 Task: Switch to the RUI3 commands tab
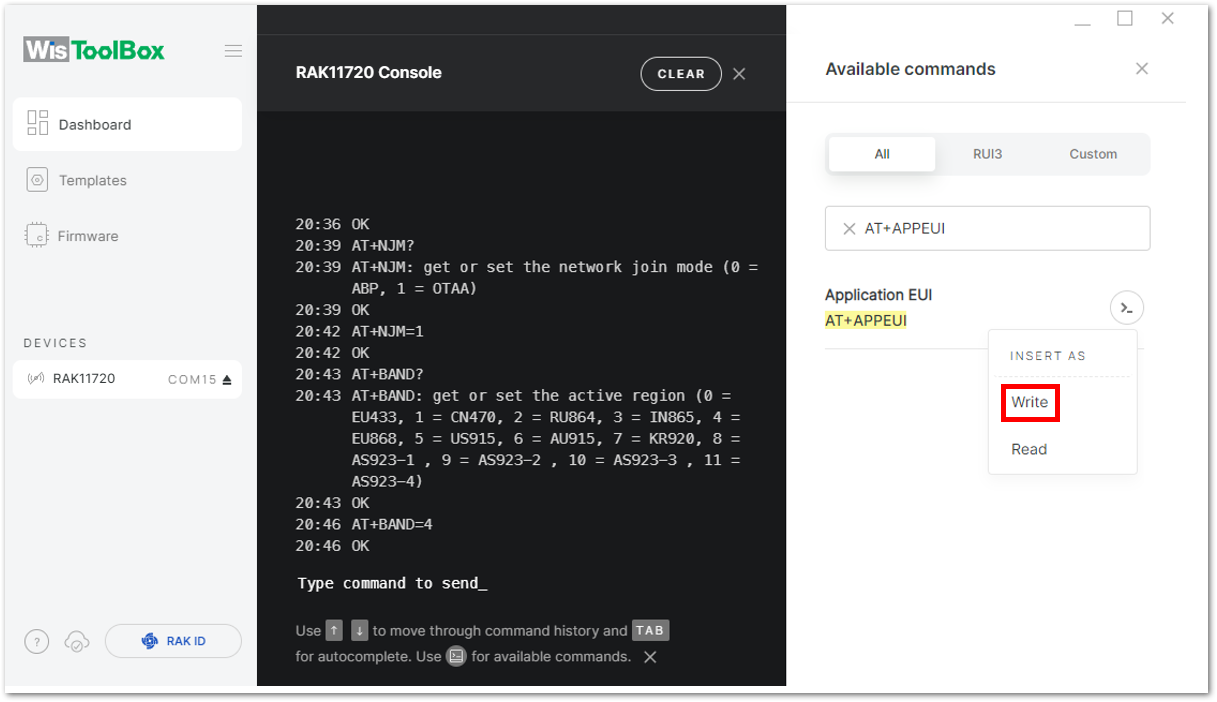[987, 154]
